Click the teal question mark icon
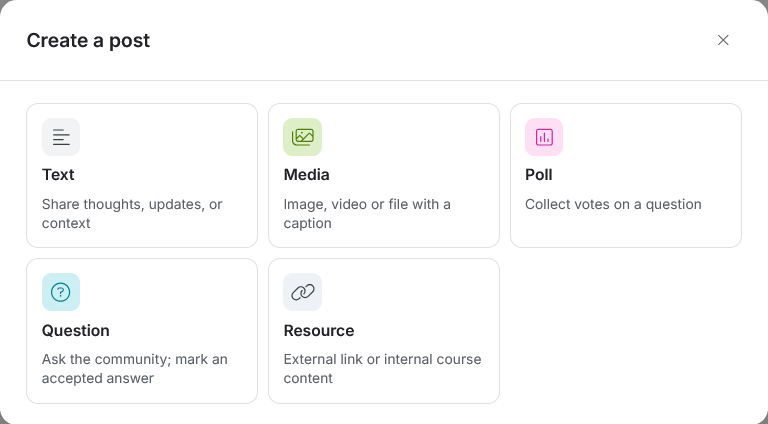 pos(61,292)
